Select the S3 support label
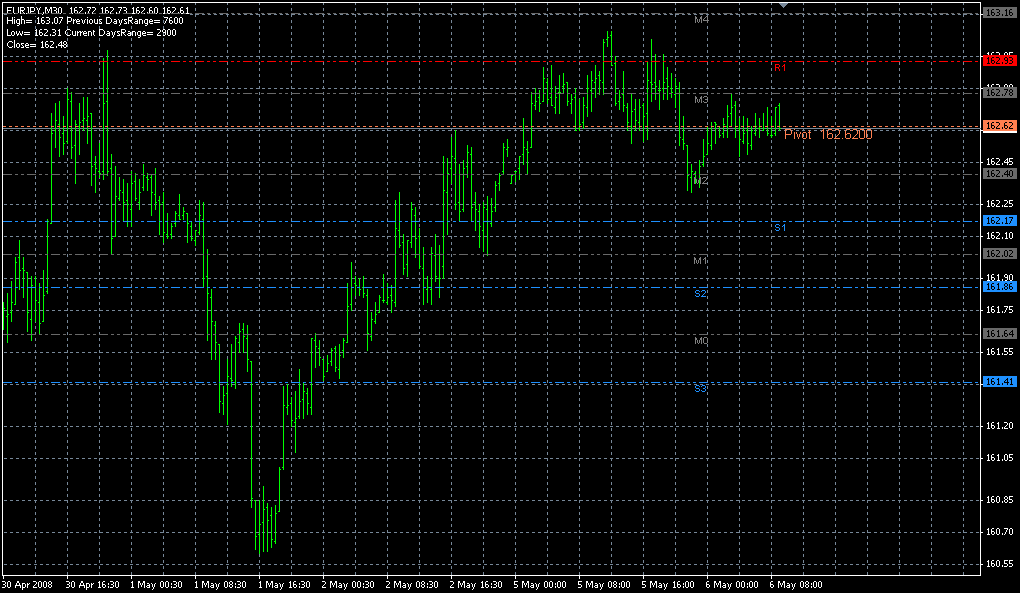1022x594 pixels. click(x=701, y=388)
